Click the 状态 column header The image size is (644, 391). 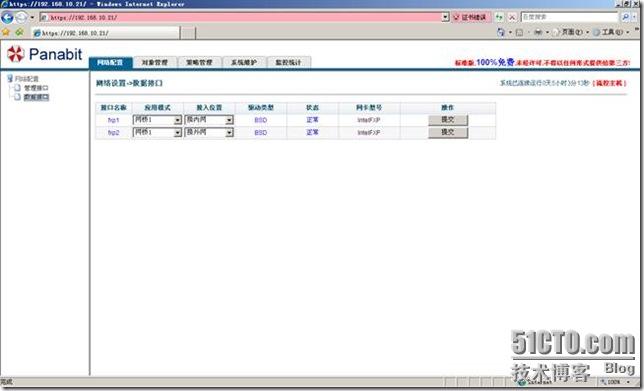[313, 108]
